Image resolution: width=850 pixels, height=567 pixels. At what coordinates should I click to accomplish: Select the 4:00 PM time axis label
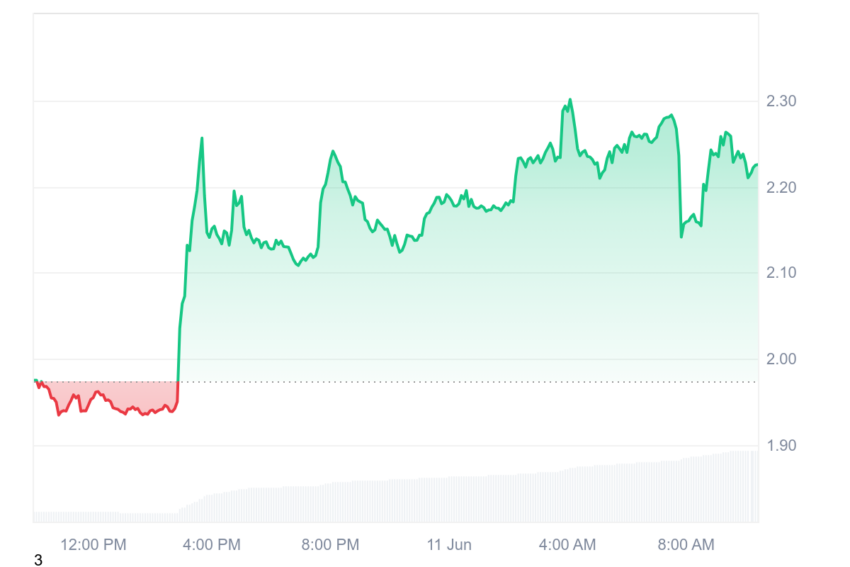pyautogui.click(x=211, y=544)
